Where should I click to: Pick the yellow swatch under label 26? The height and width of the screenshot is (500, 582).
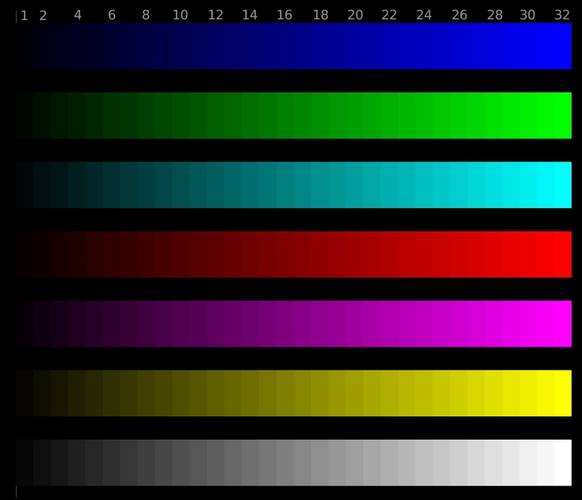(459, 393)
